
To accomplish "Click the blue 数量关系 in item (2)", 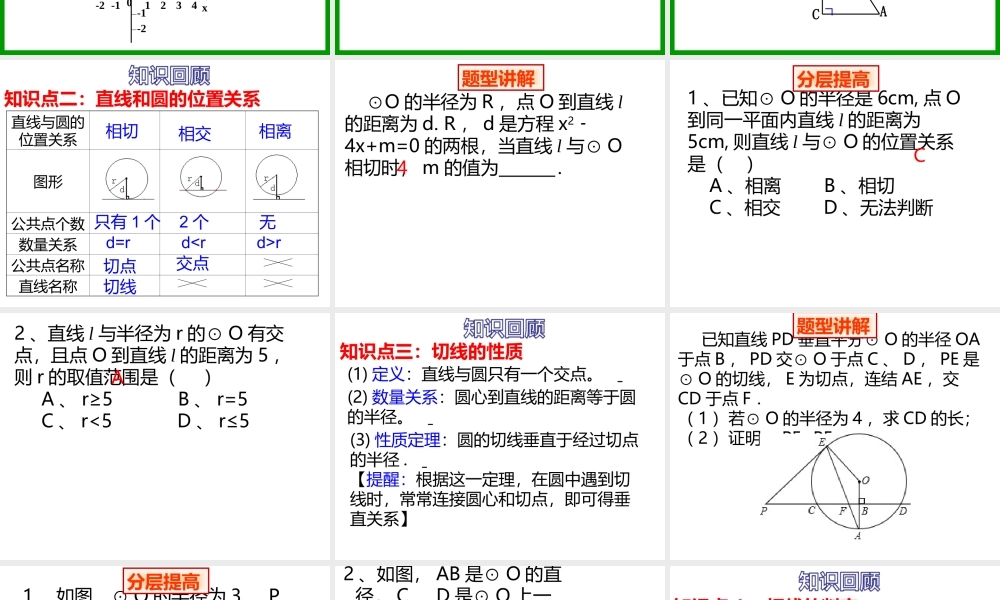I will 404,397.
